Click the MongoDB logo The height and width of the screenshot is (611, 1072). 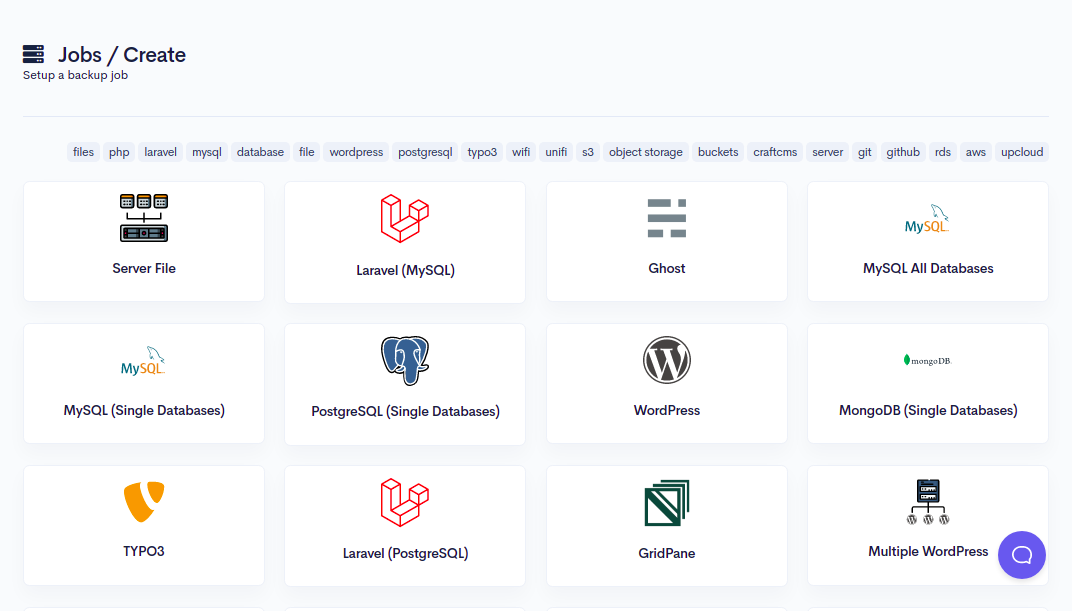928,360
